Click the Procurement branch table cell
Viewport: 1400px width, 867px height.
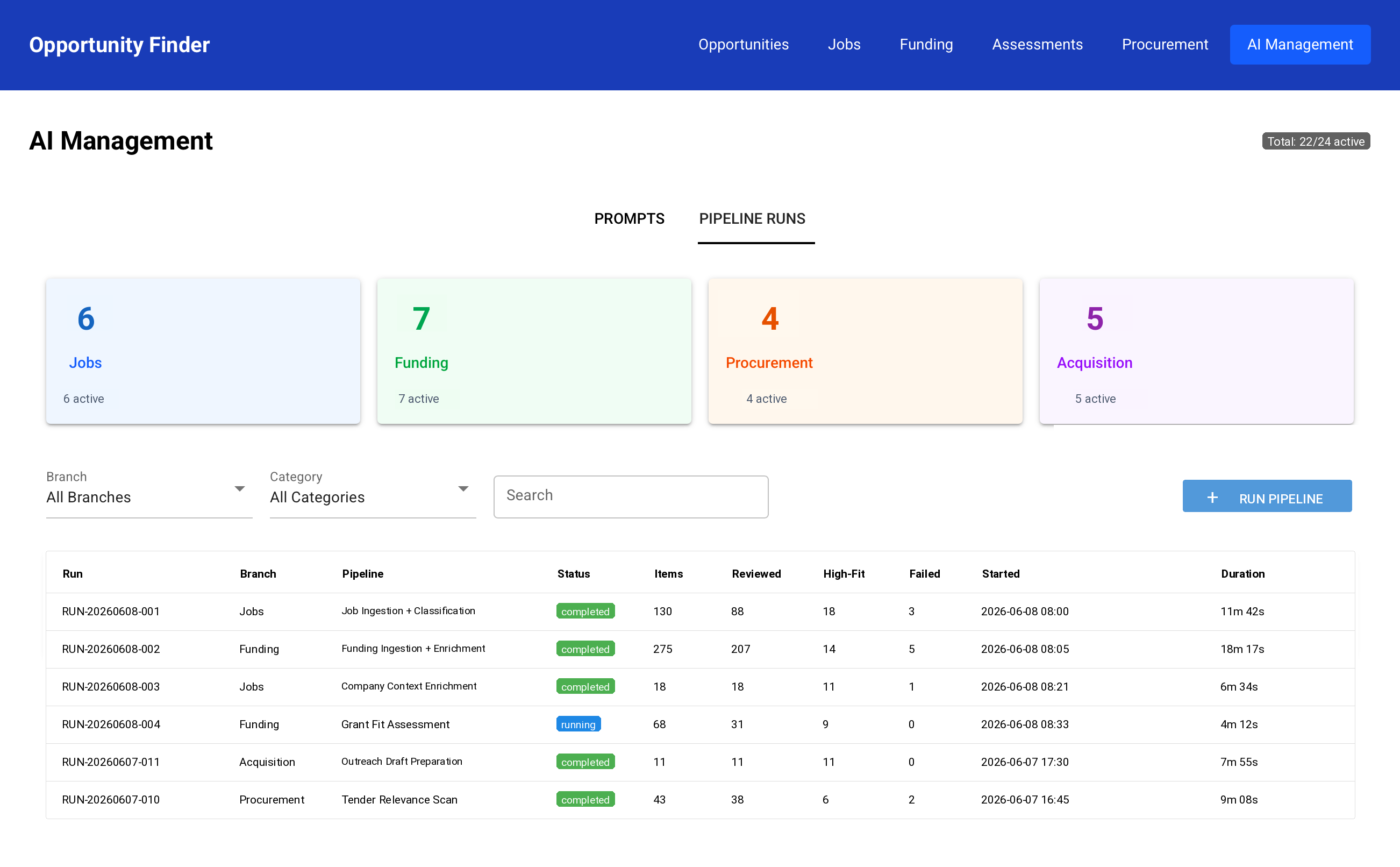pos(272,799)
